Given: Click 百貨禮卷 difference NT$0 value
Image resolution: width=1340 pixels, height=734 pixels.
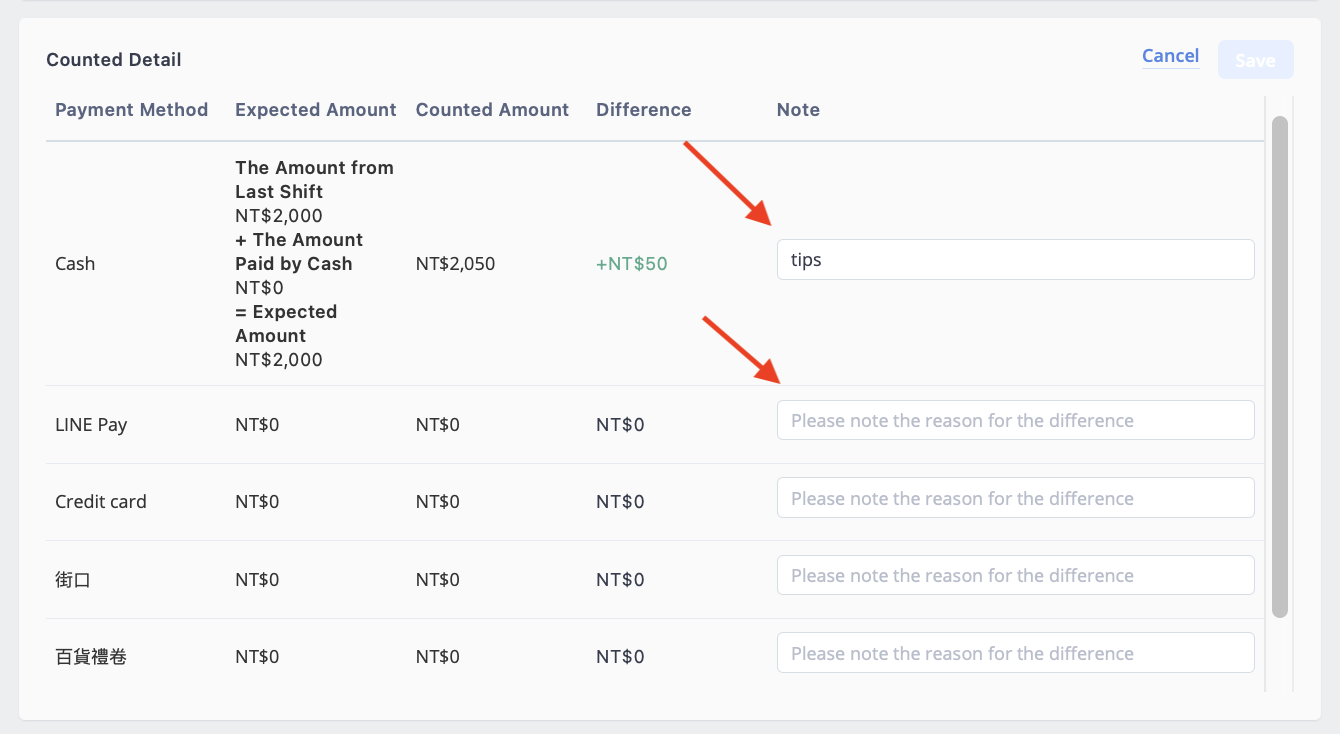Looking at the screenshot, I should tap(620, 657).
